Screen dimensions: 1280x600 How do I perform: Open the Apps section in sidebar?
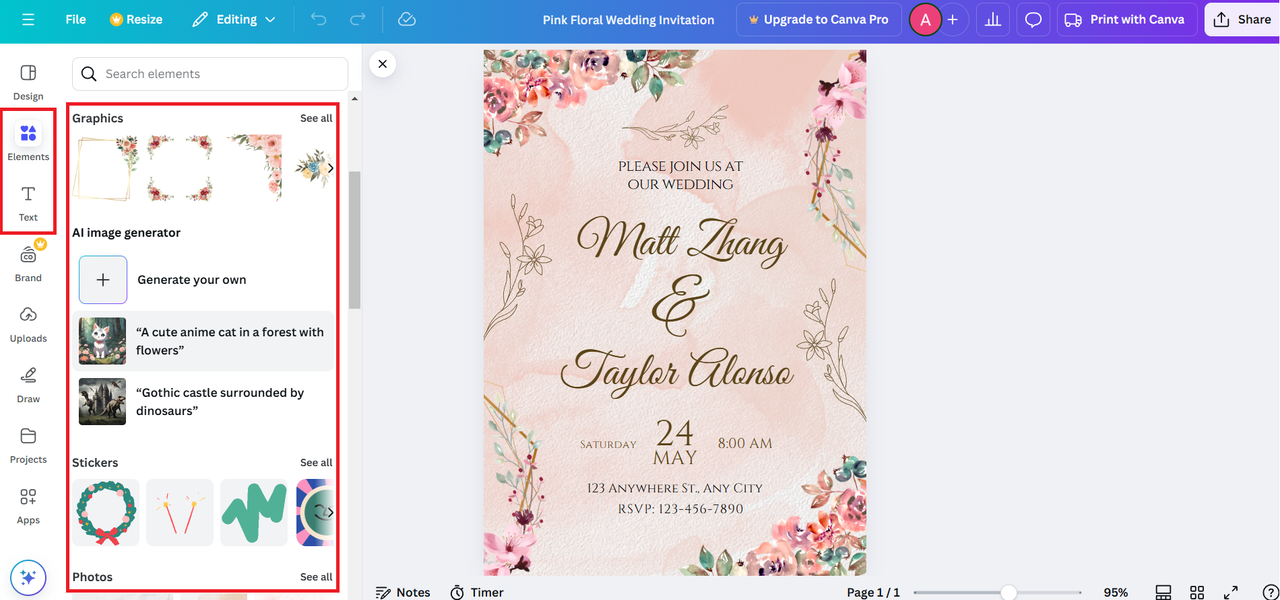coord(28,506)
